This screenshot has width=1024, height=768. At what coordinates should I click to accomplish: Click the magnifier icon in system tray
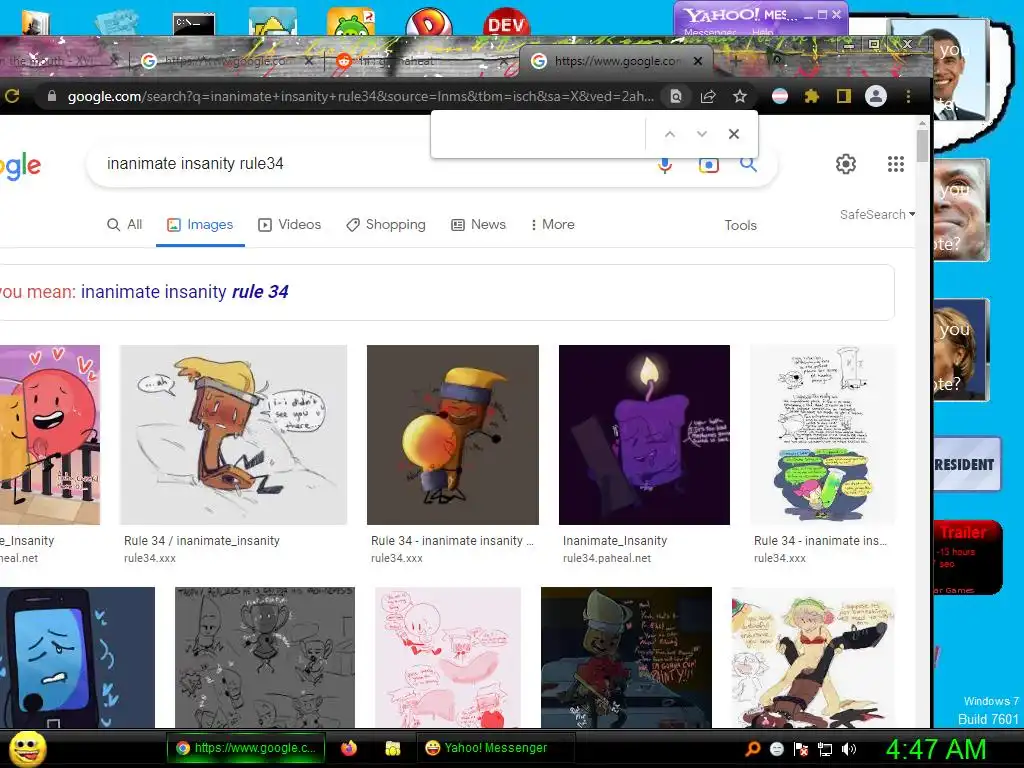point(752,749)
